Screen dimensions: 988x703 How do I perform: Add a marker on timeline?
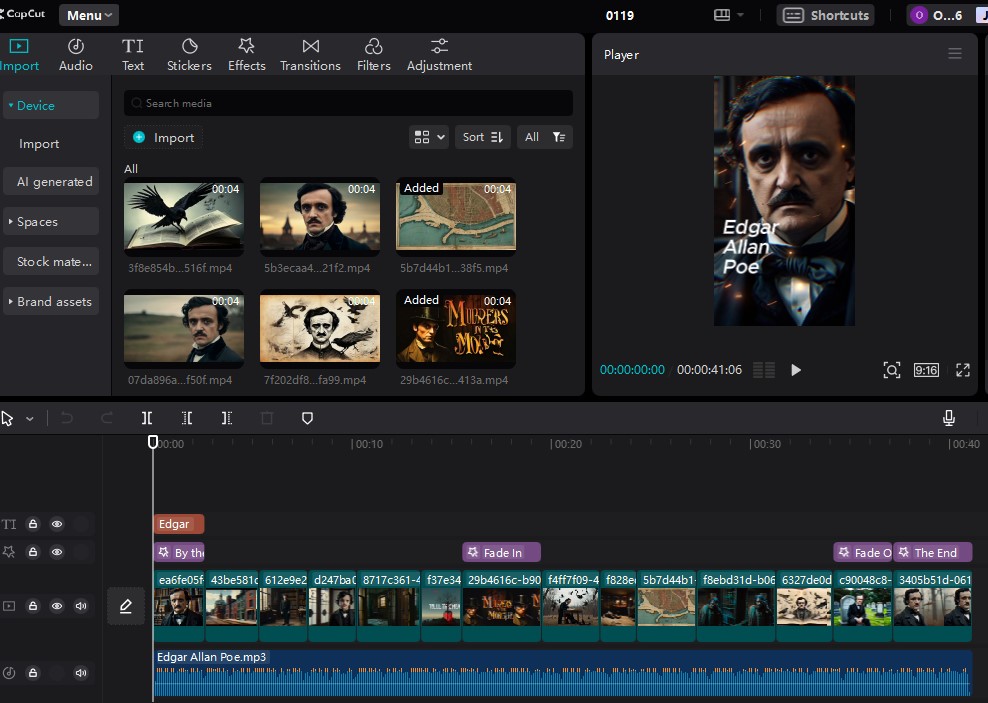pos(307,418)
